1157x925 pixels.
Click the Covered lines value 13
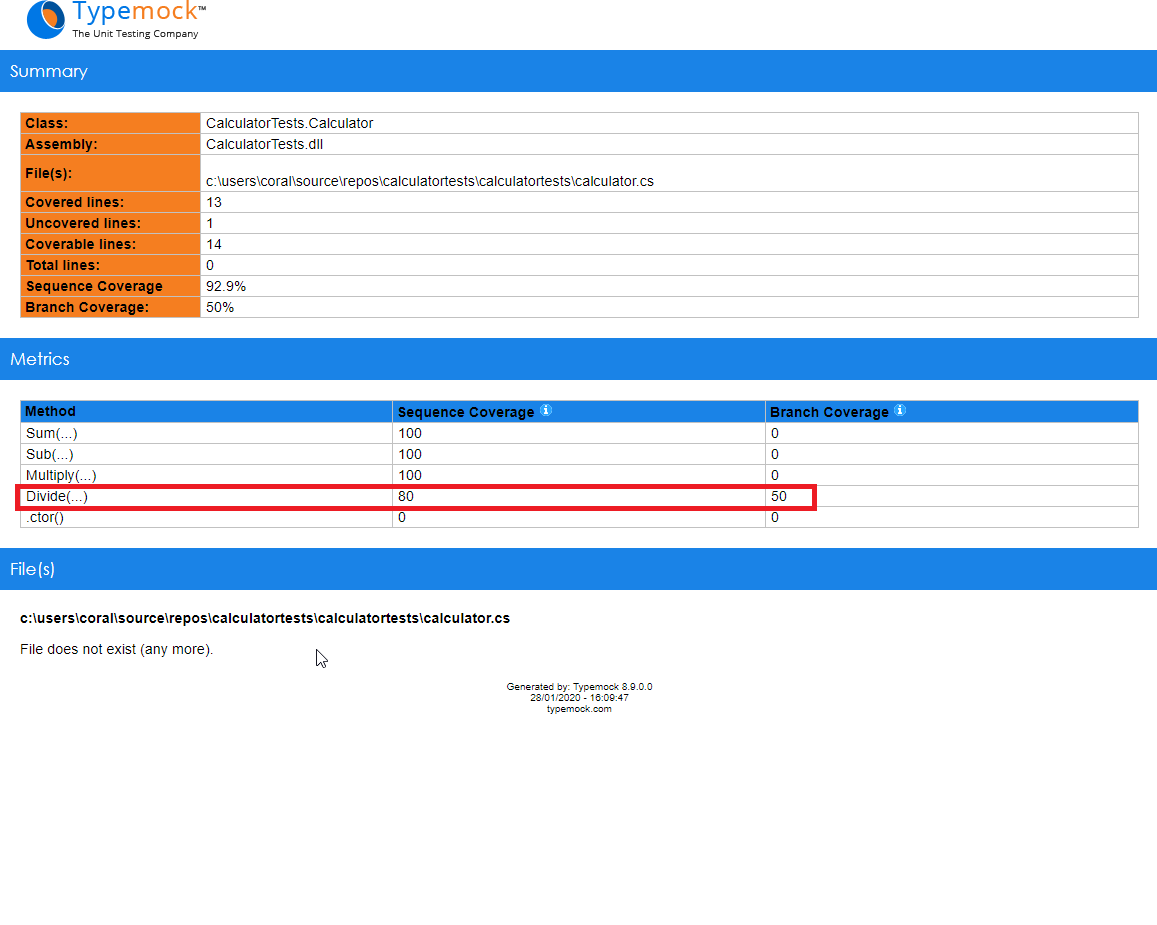(x=214, y=202)
